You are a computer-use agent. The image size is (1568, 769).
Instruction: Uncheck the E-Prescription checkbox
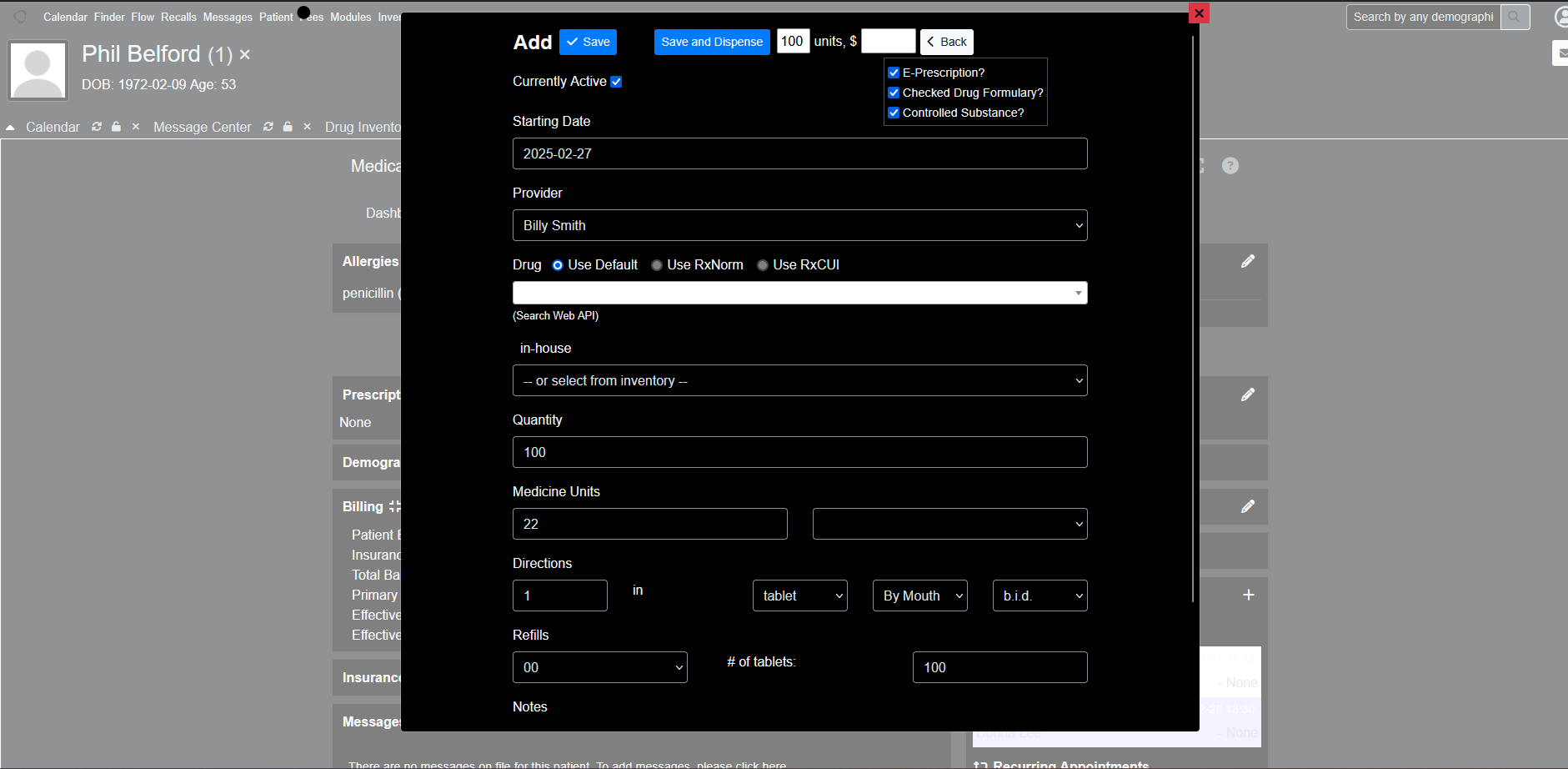point(894,73)
